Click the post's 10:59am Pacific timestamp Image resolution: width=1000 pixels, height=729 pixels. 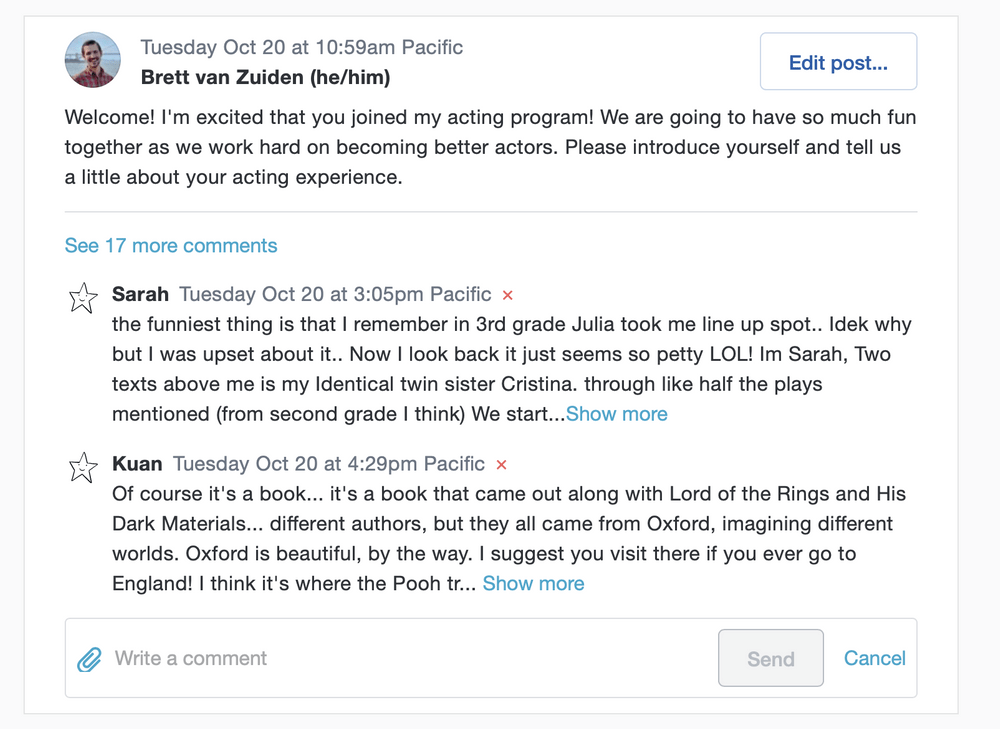click(x=302, y=47)
